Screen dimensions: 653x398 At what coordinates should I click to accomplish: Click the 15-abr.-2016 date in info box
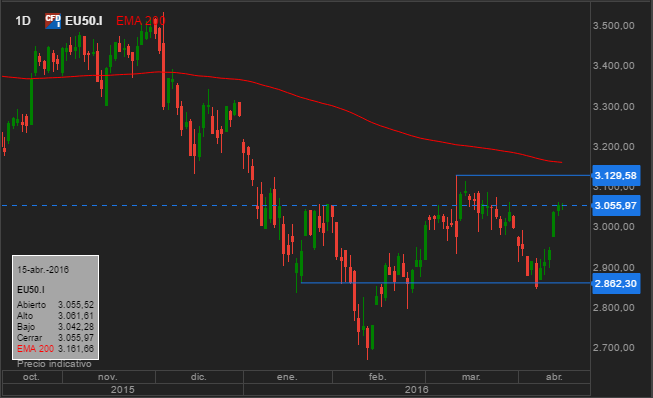click(43, 270)
